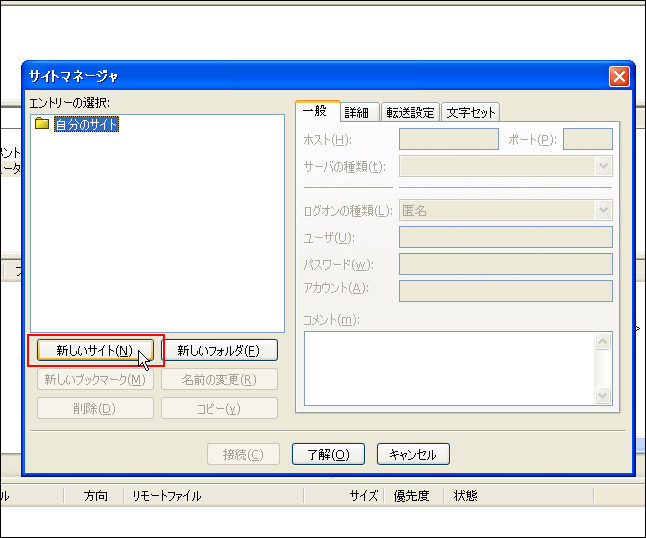The height and width of the screenshot is (538, 646).
Task: Focus the ポート input field
Action: coord(587,139)
